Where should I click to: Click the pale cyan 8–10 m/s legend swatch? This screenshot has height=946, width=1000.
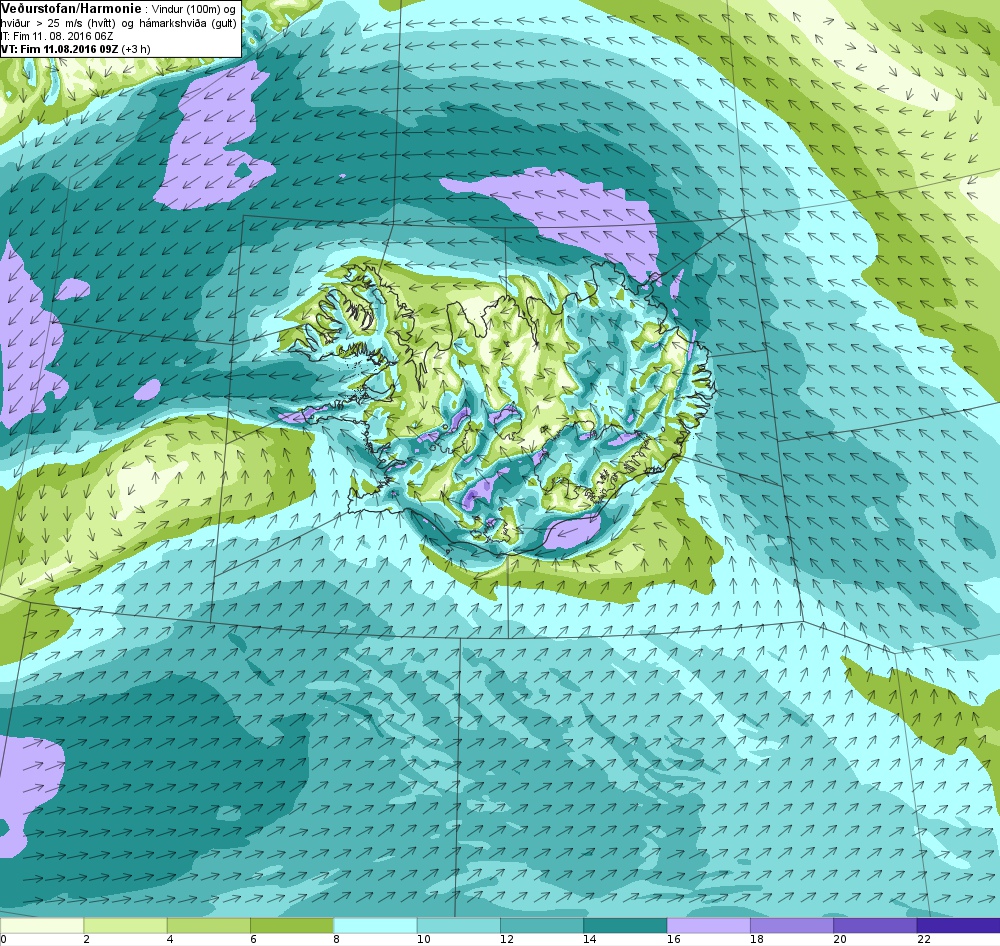[375, 925]
